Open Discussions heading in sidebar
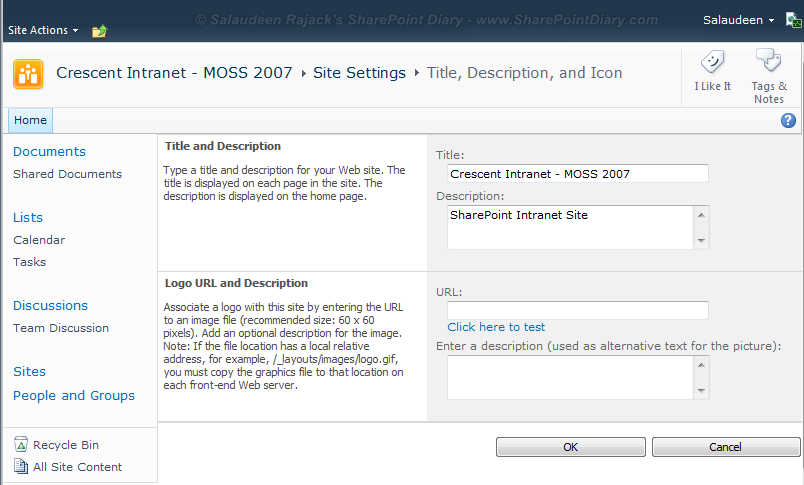The height and width of the screenshot is (485, 804). pyautogui.click(x=50, y=306)
